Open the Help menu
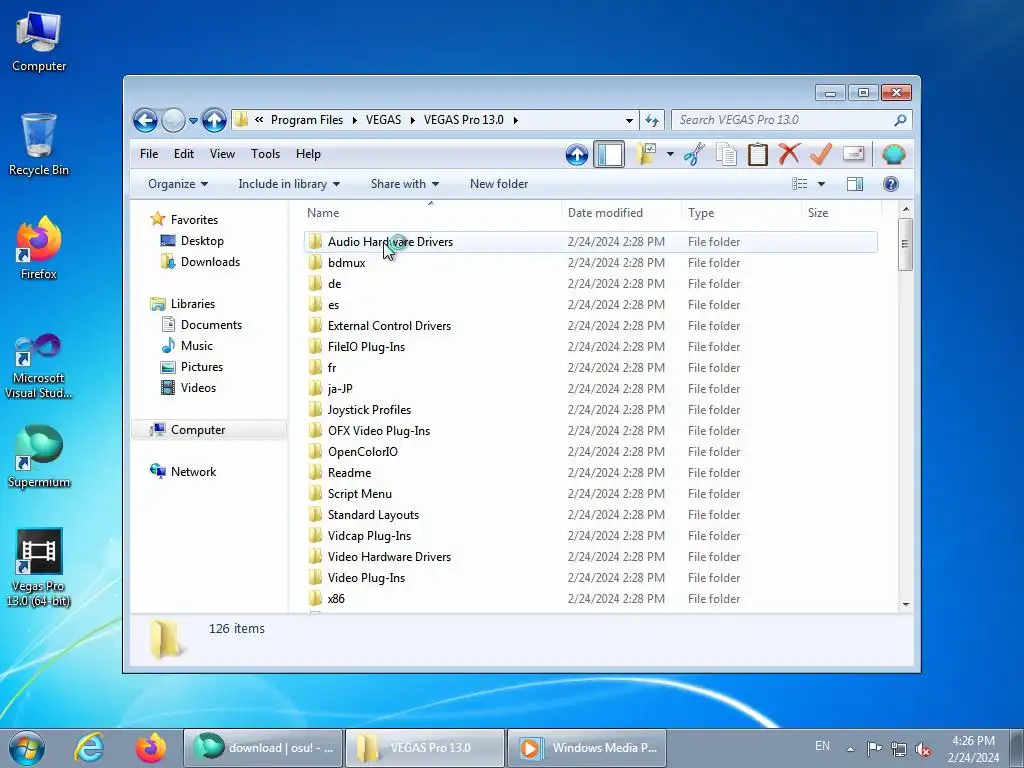 308,154
